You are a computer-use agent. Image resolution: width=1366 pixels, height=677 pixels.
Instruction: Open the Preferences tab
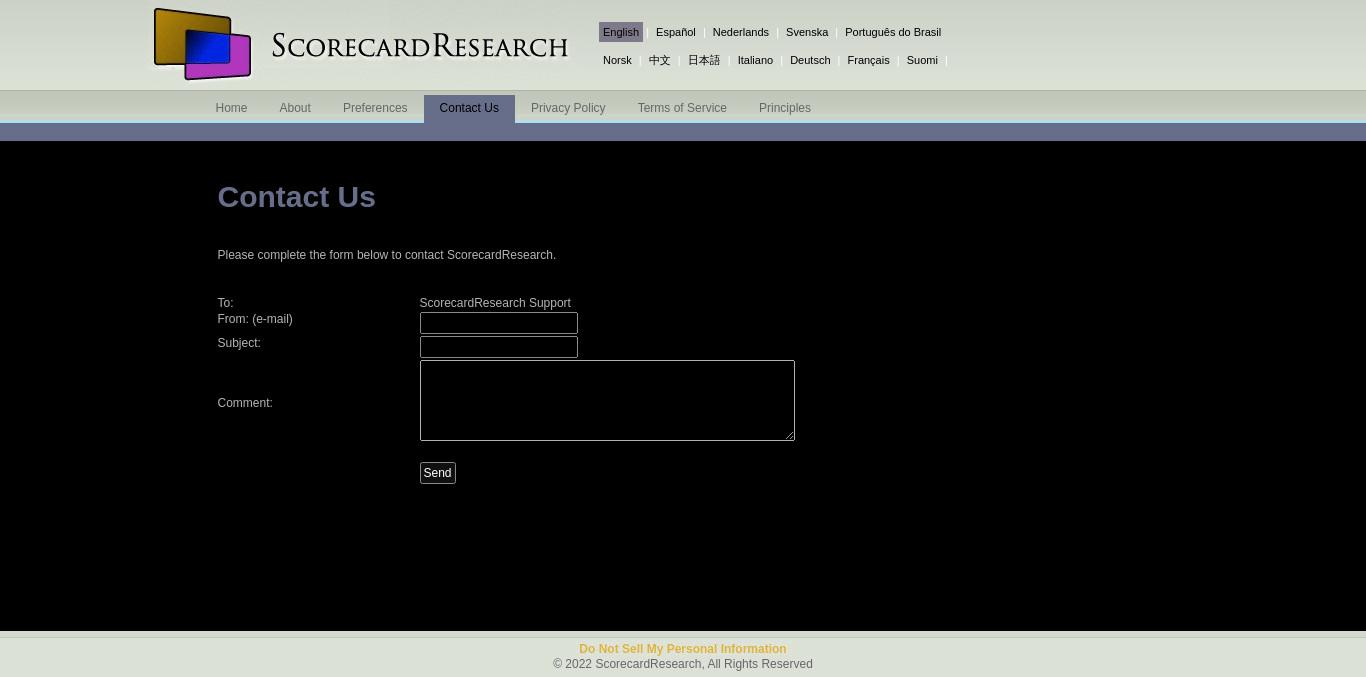[x=375, y=108]
